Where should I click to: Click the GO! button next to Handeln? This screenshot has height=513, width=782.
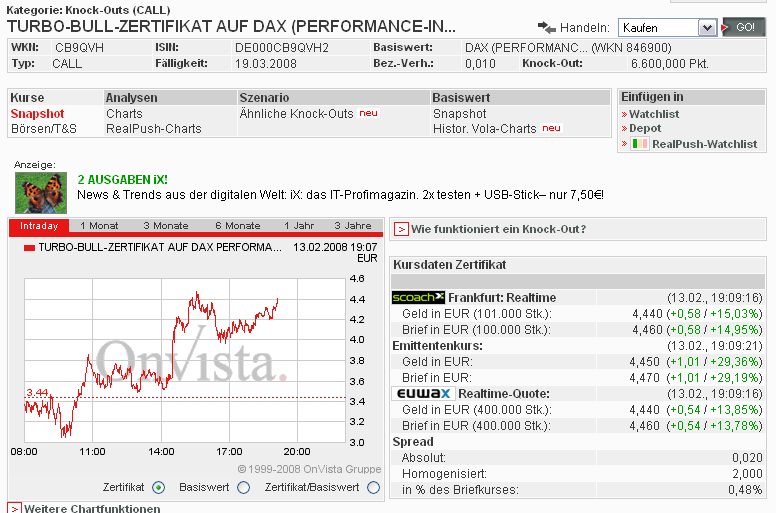pyautogui.click(x=745, y=27)
